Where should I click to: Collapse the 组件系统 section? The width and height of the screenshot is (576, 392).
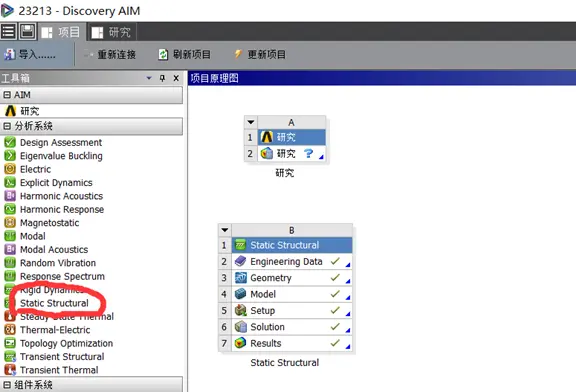(x=7, y=385)
